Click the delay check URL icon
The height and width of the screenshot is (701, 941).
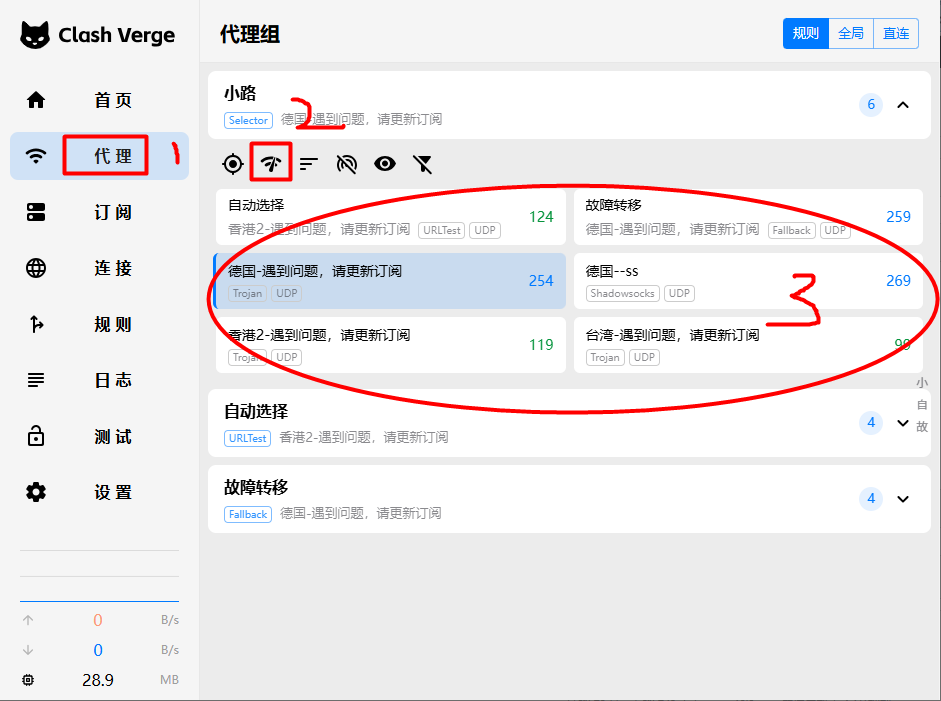(x=347, y=164)
